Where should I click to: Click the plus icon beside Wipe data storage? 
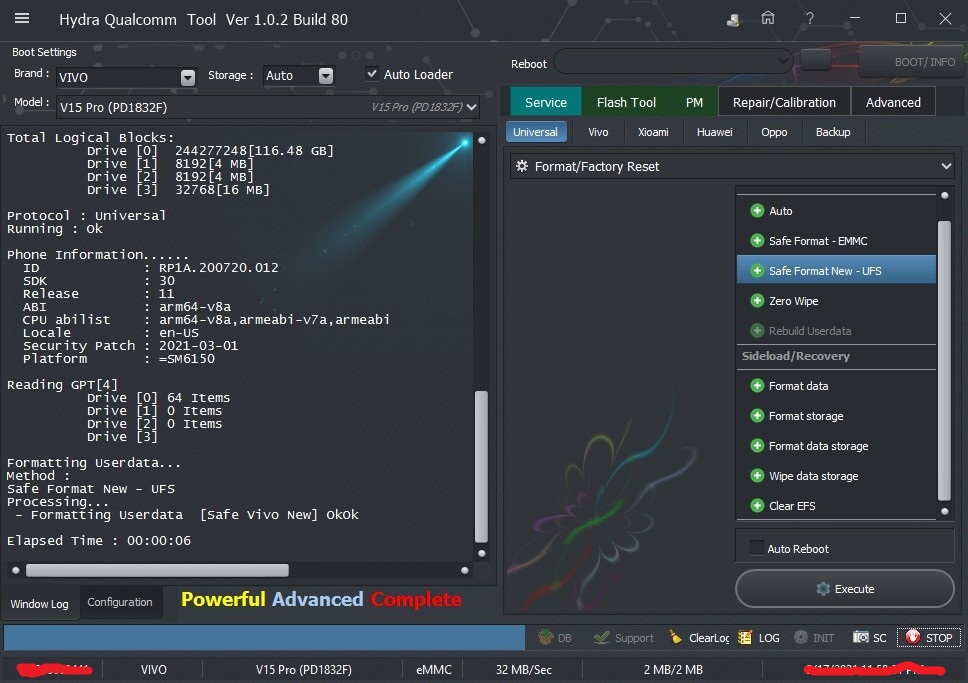(757, 476)
